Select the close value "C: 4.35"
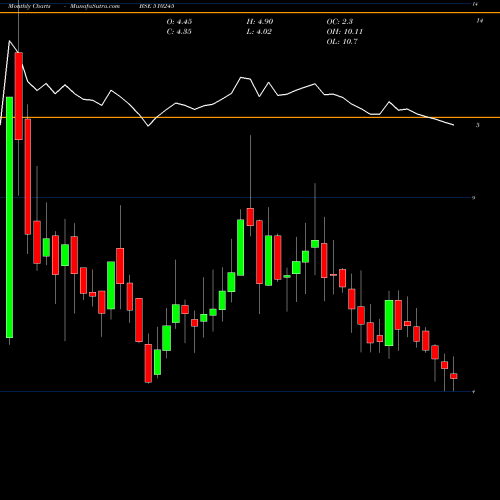 tap(179, 32)
